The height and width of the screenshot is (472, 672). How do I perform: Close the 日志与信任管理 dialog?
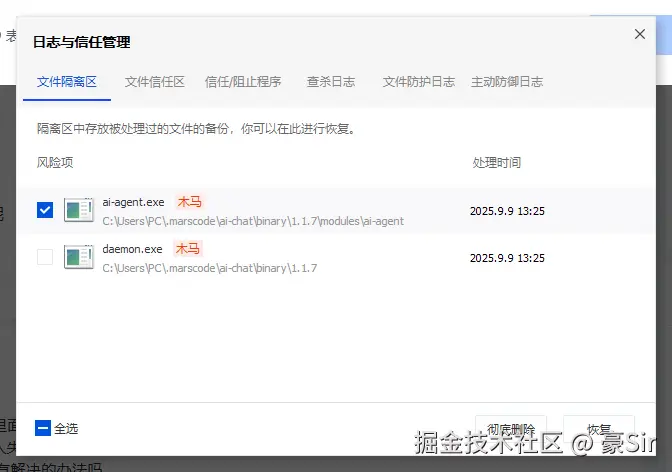coord(640,34)
